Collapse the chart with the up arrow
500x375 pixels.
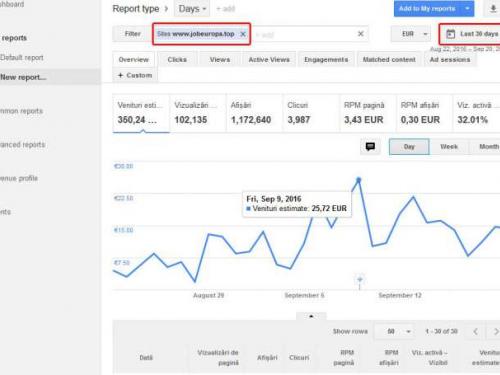(x=311, y=316)
